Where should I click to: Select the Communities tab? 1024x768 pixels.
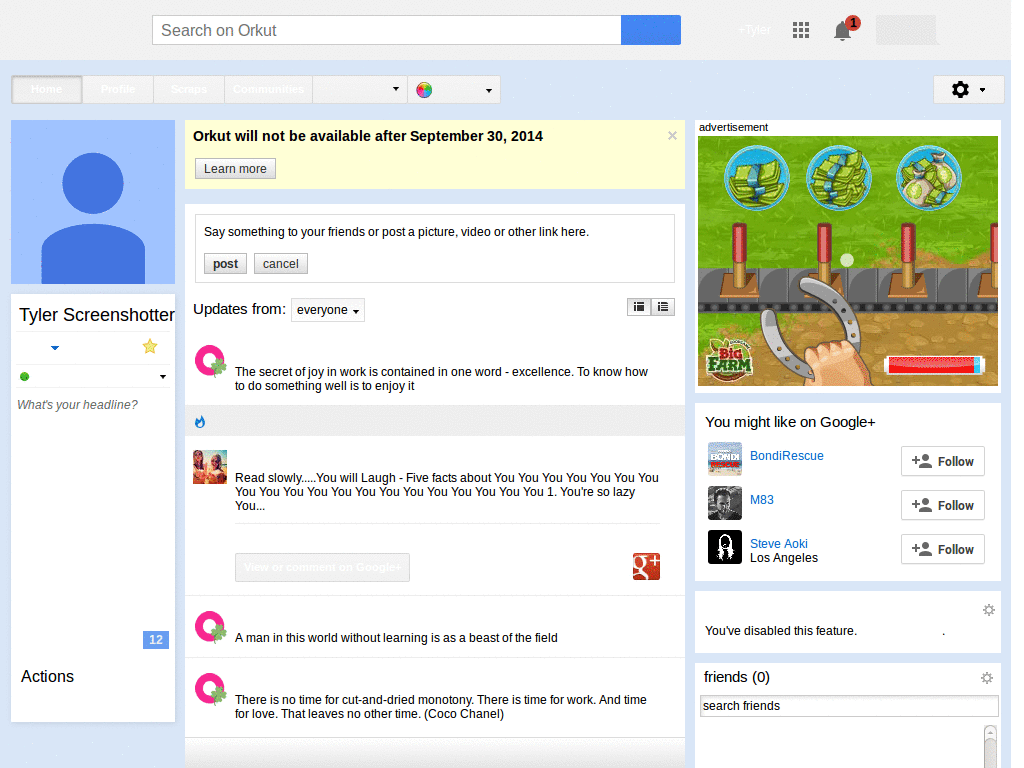pyautogui.click(x=268, y=89)
